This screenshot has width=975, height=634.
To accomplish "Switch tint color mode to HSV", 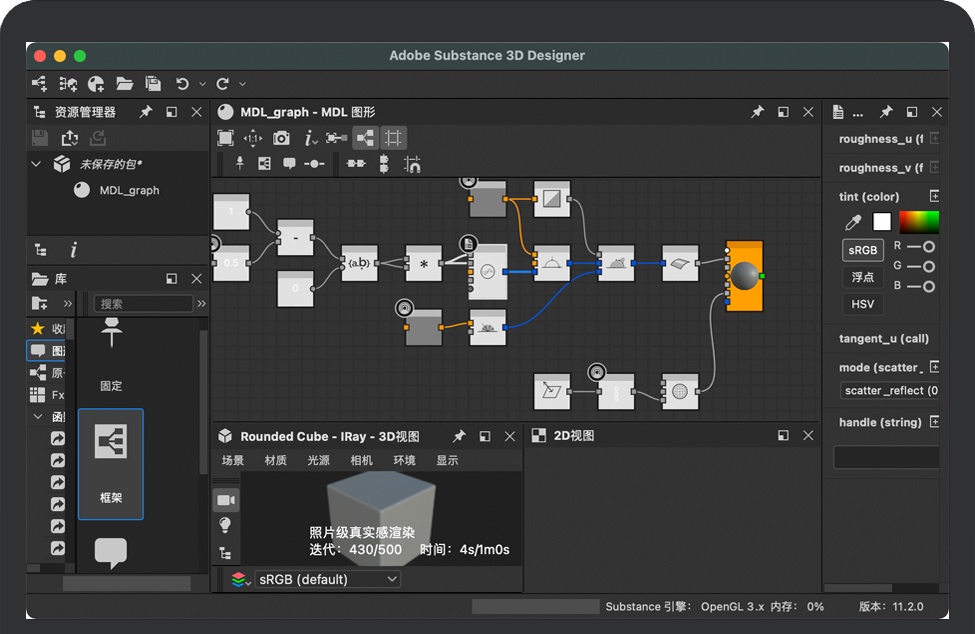I will point(862,304).
